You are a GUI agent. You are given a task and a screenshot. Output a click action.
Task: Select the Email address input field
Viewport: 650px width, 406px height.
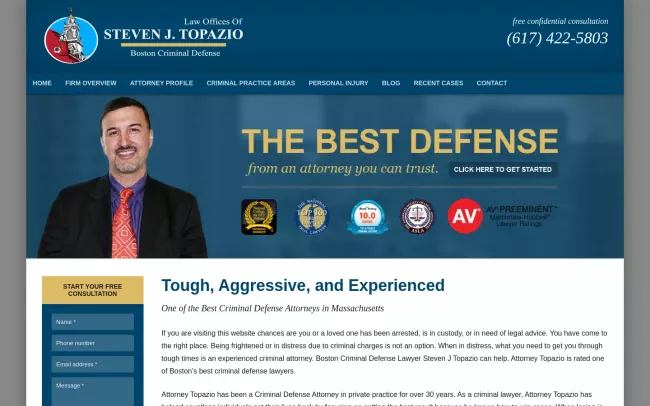(x=93, y=364)
